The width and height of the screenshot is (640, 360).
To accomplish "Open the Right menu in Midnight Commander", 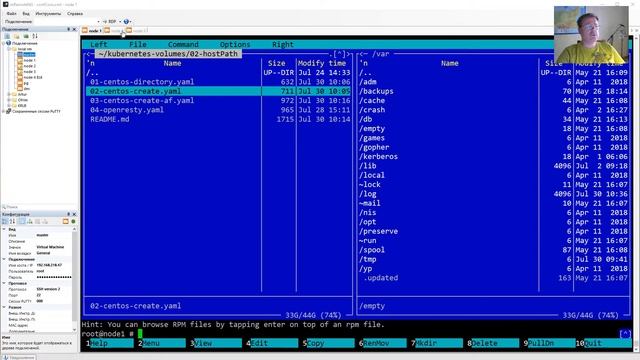I will click(x=282, y=44).
